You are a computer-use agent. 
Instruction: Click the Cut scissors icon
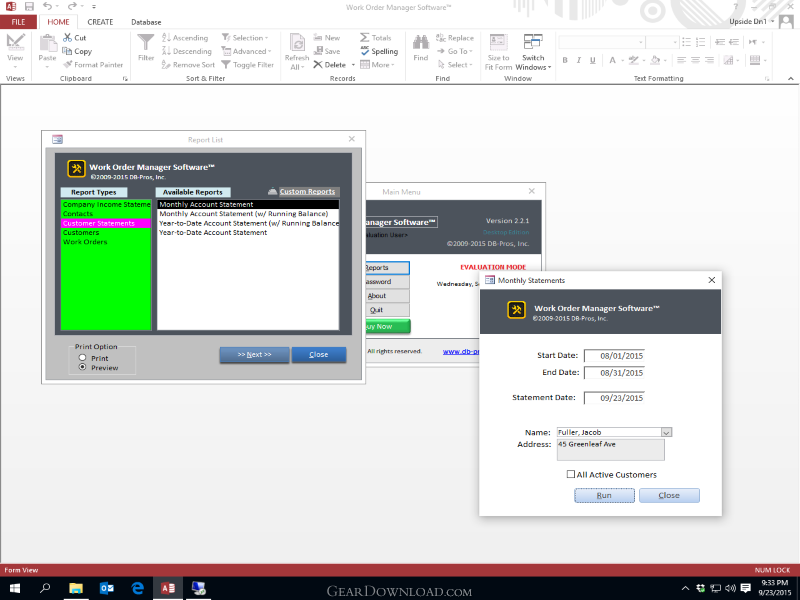point(67,37)
